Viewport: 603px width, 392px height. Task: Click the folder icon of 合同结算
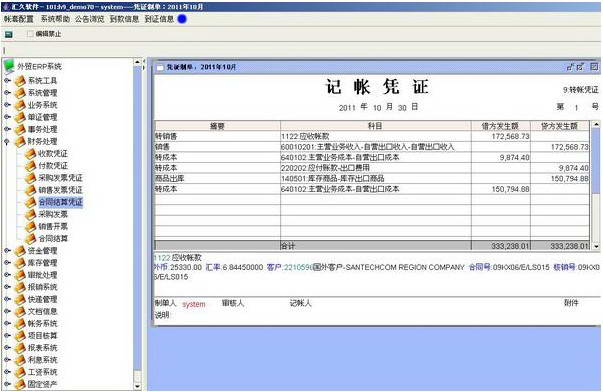pyautogui.click(x=30, y=239)
